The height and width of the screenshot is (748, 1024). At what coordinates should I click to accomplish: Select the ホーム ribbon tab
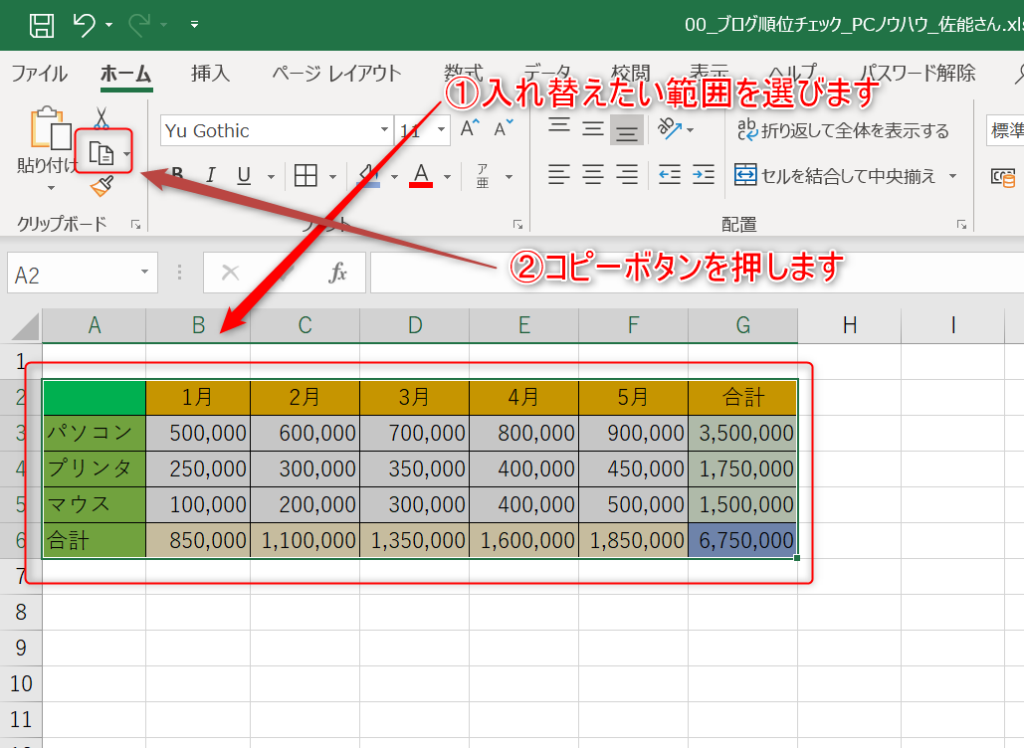(x=126, y=73)
